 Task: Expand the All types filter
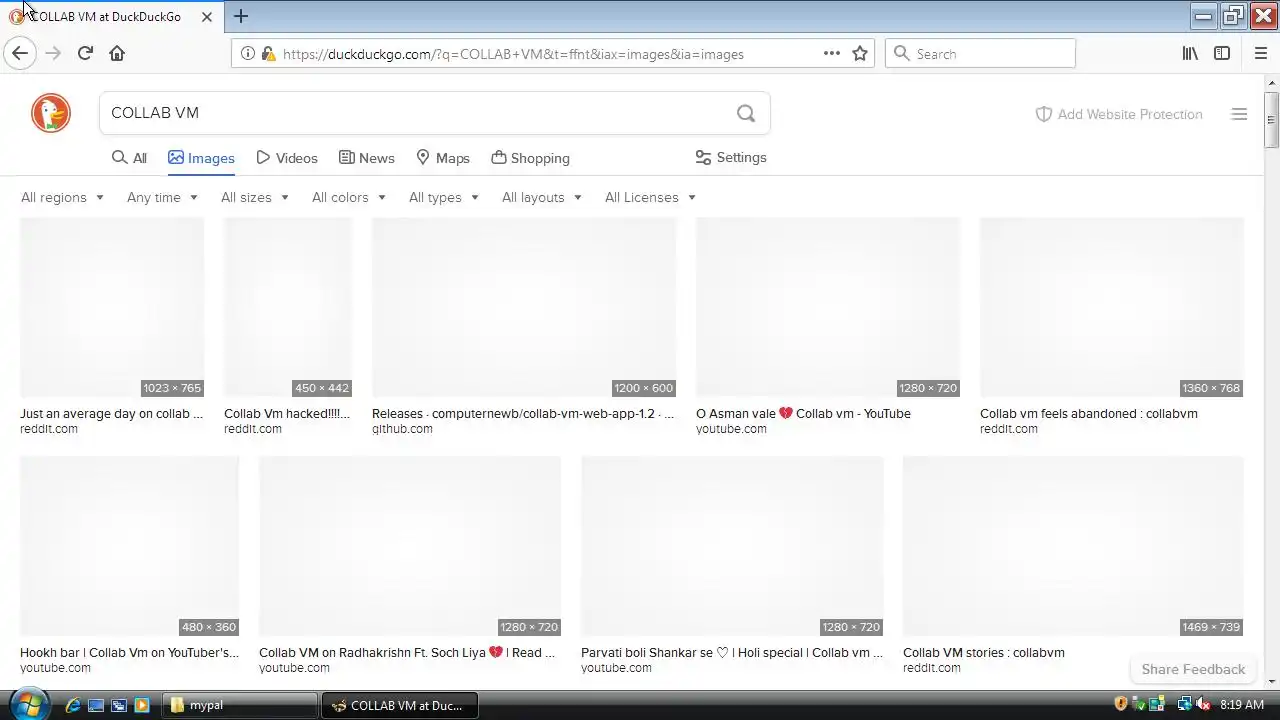pos(443,197)
